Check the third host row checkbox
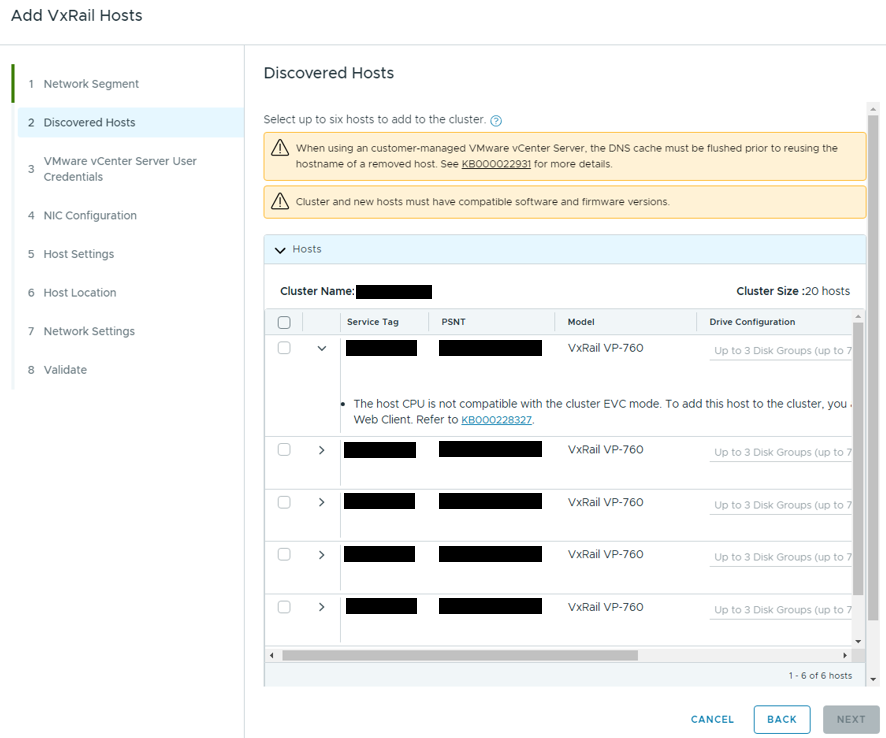 284,502
